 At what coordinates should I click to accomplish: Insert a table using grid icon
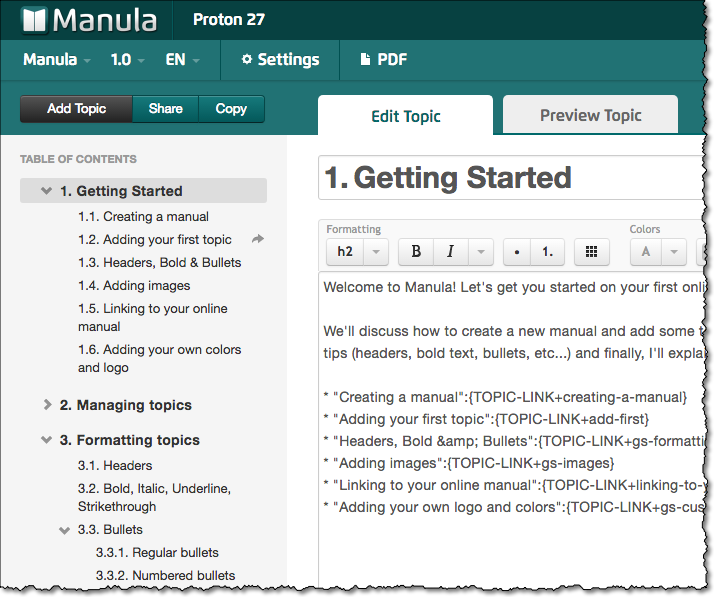pyautogui.click(x=592, y=252)
